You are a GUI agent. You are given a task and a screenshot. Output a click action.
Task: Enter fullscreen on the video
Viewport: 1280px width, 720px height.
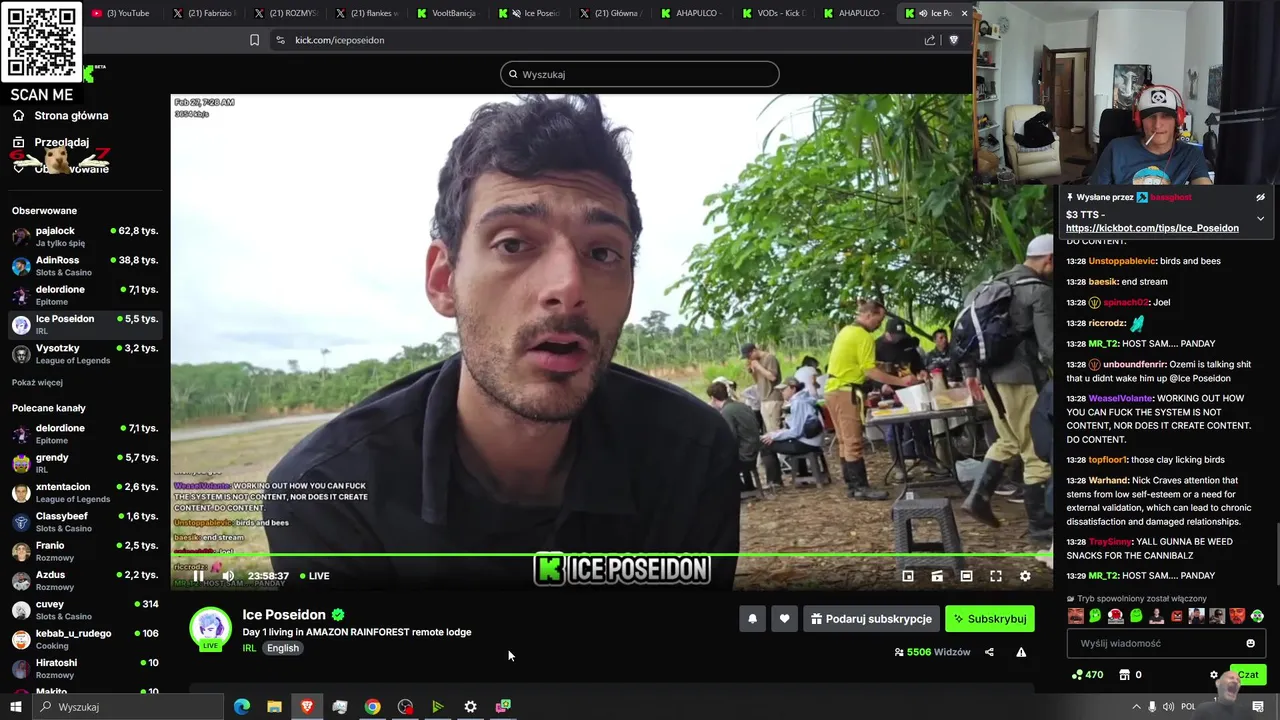pos(996,576)
